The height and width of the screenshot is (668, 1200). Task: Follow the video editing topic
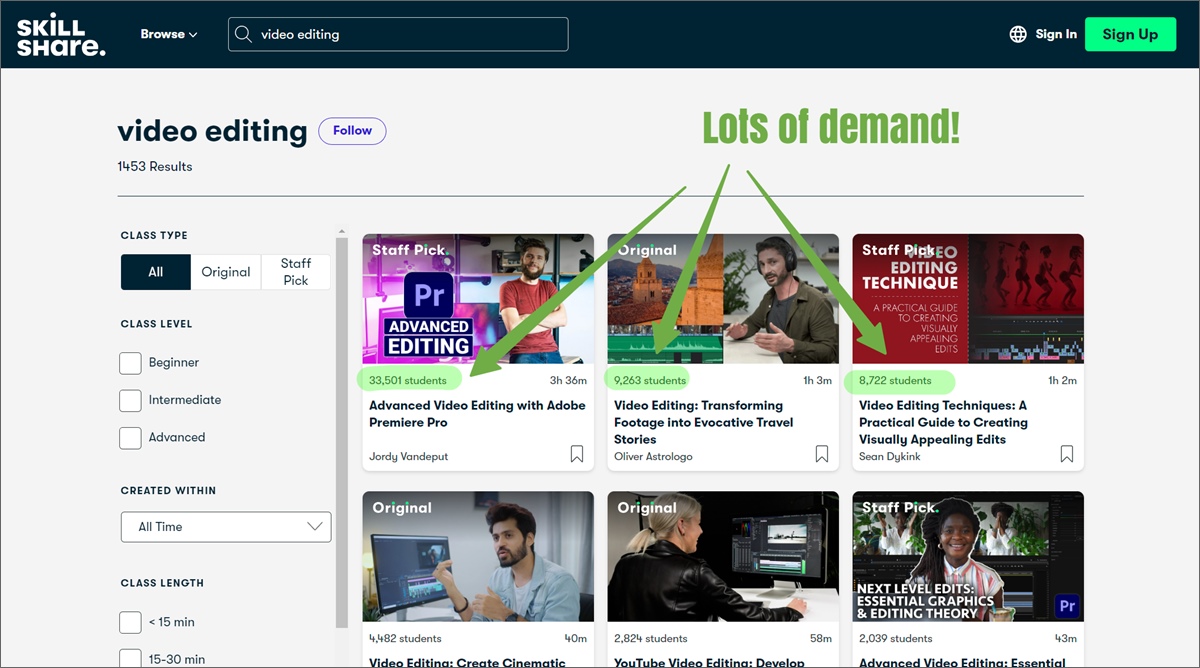point(352,131)
